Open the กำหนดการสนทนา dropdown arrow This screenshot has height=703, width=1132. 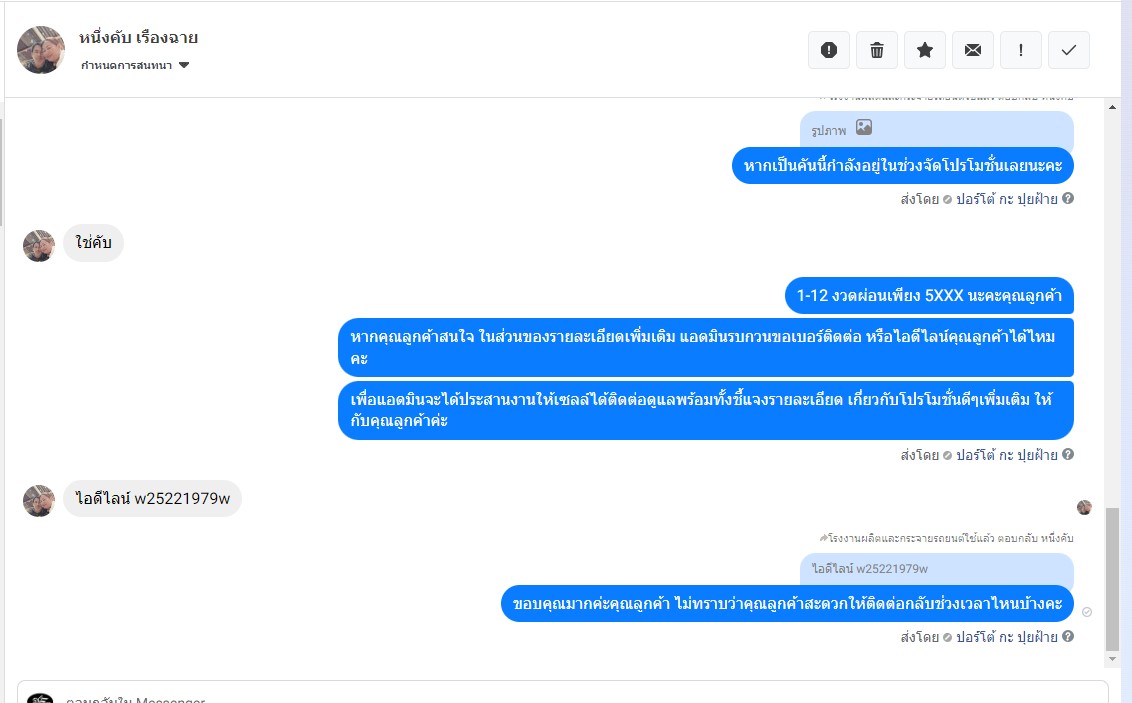(x=184, y=65)
